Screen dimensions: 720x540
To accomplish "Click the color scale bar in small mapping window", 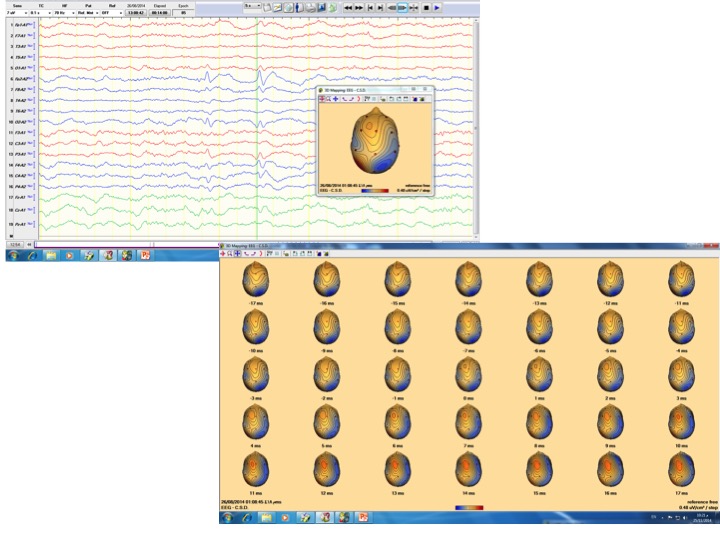I will (376, 189).
